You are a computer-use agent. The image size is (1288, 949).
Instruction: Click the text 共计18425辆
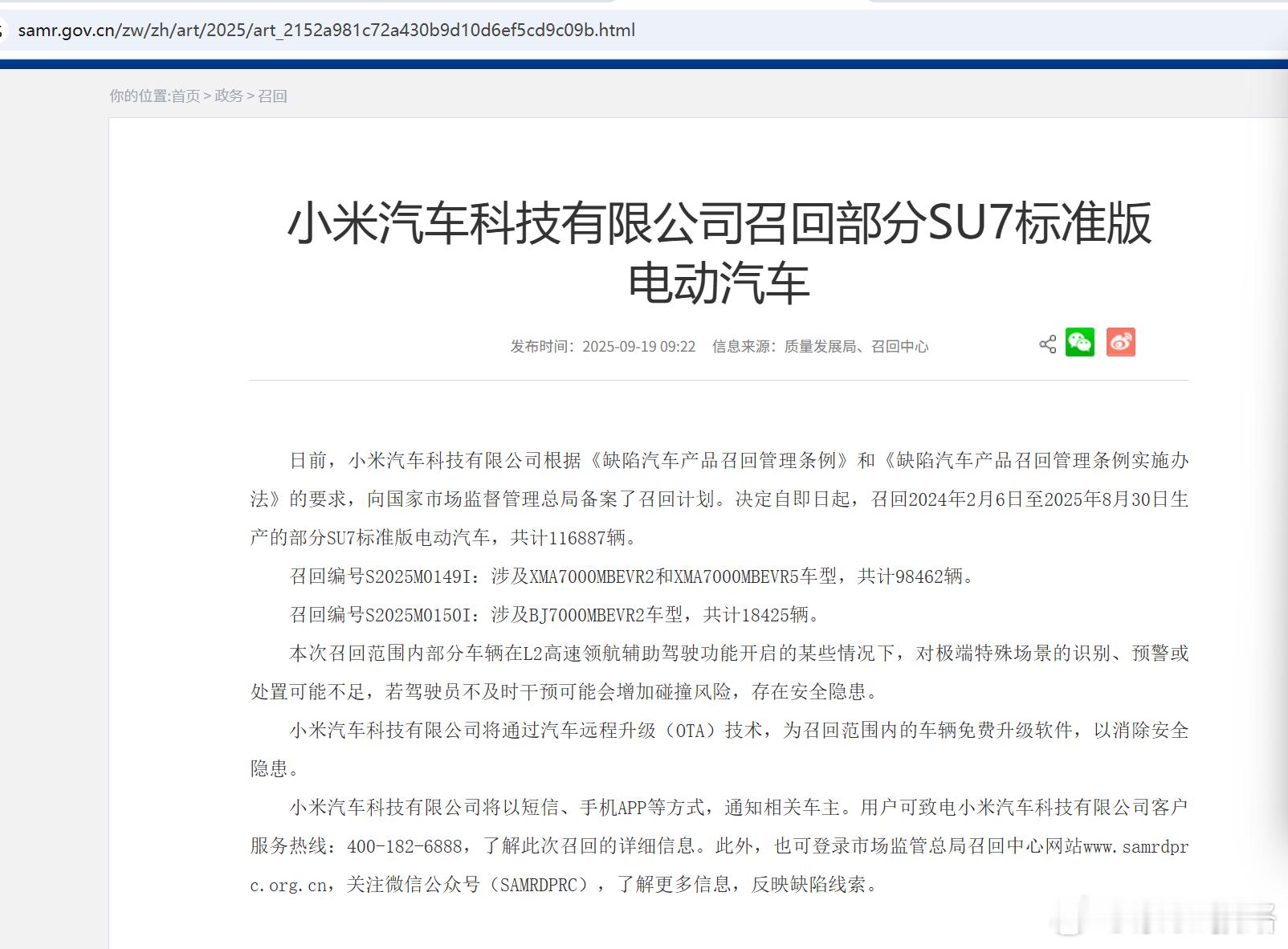(756, 615)
